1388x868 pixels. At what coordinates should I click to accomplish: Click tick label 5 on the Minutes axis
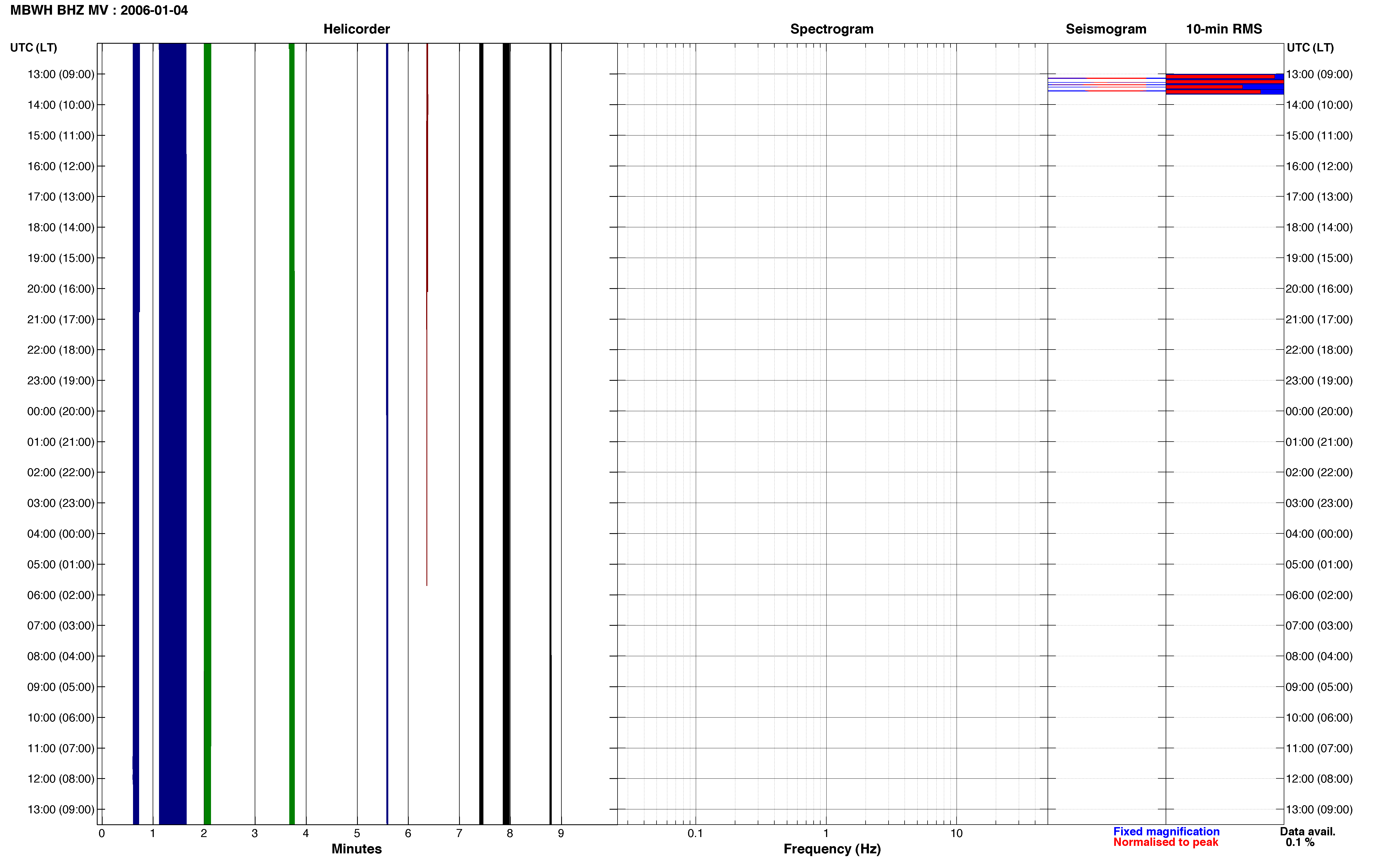coord(357,833)
